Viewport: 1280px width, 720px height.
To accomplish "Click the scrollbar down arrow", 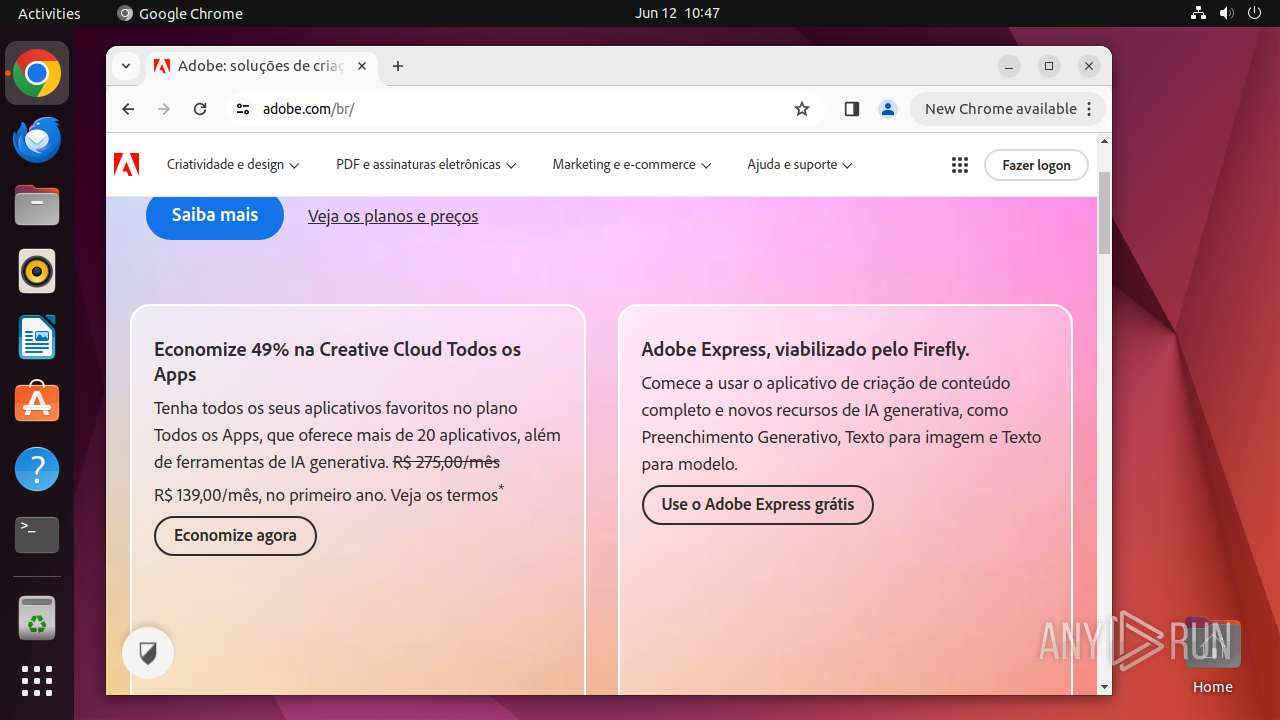I will (x=1105, y=687).
